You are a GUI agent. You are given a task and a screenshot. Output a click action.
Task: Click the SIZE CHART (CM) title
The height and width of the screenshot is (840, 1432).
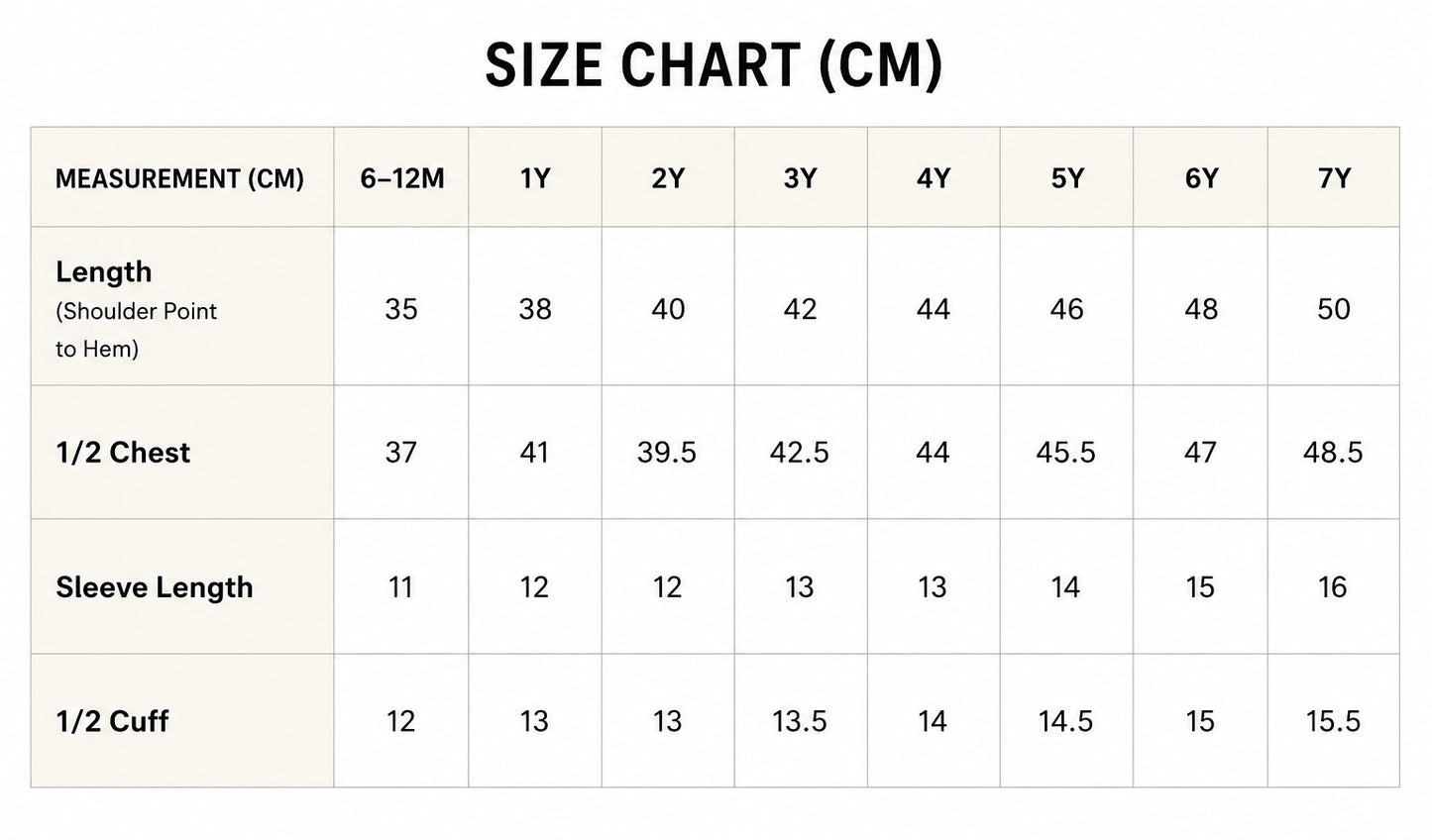(714, 65)
